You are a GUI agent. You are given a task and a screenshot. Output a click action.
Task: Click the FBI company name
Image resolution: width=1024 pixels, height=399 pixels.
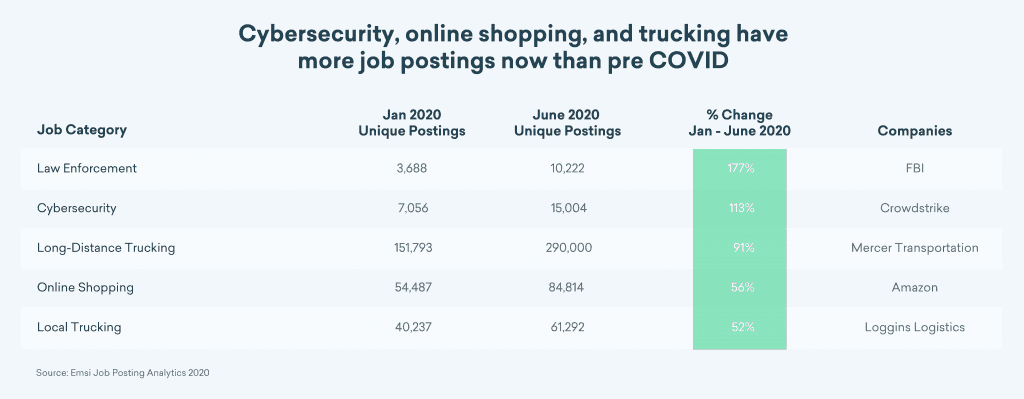click(x=914, y=168)
